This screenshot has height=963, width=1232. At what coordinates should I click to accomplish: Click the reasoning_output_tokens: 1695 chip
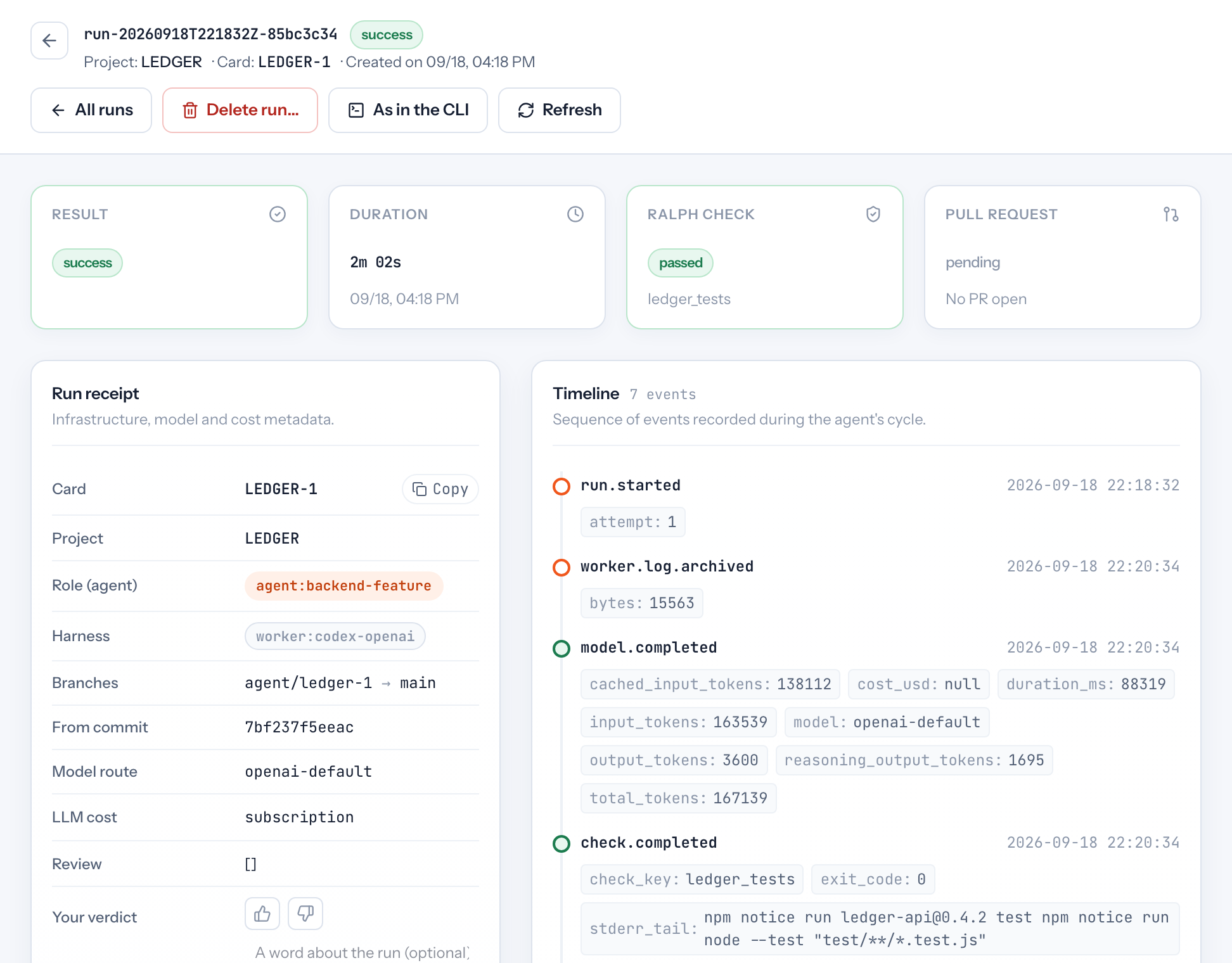pos(914,760)
